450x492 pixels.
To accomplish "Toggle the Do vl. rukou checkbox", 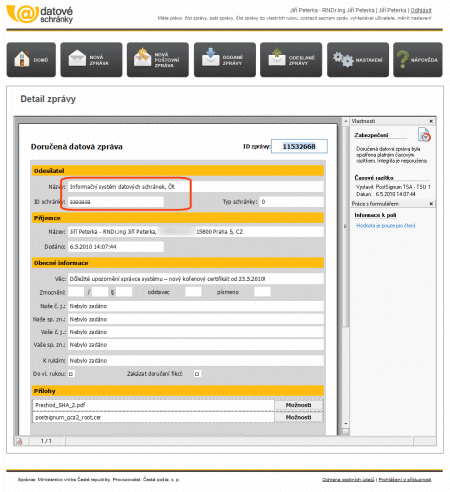I will click(x=71, y=374).
